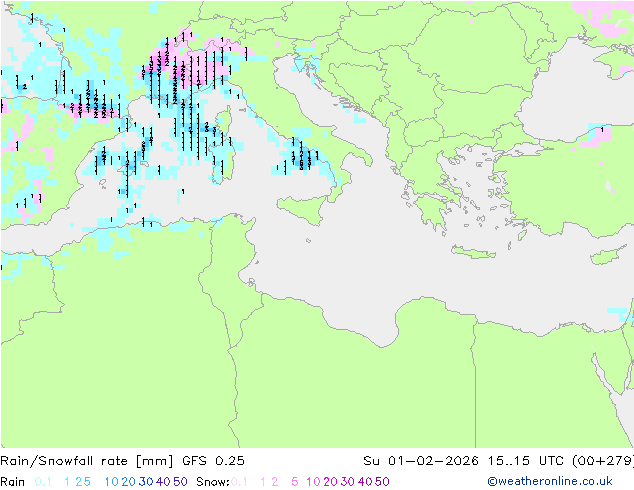Select the Snow legend value 10

[x=313, y=482]
